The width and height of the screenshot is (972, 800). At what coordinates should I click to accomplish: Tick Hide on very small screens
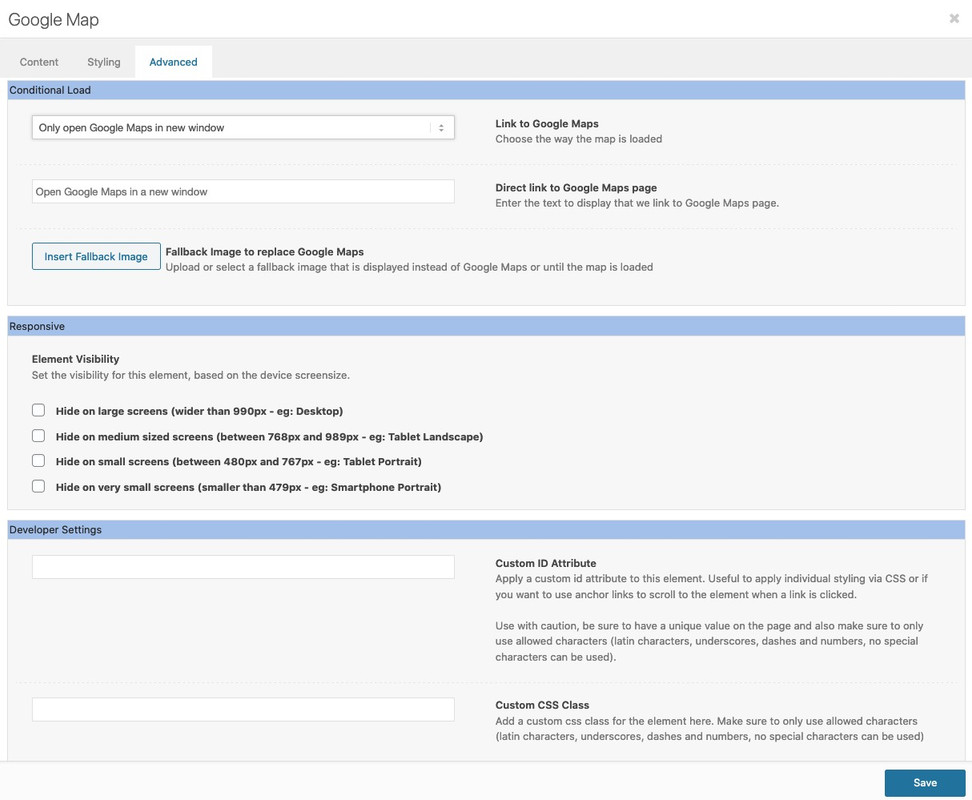pyautogui.click(x=38, y=486)
